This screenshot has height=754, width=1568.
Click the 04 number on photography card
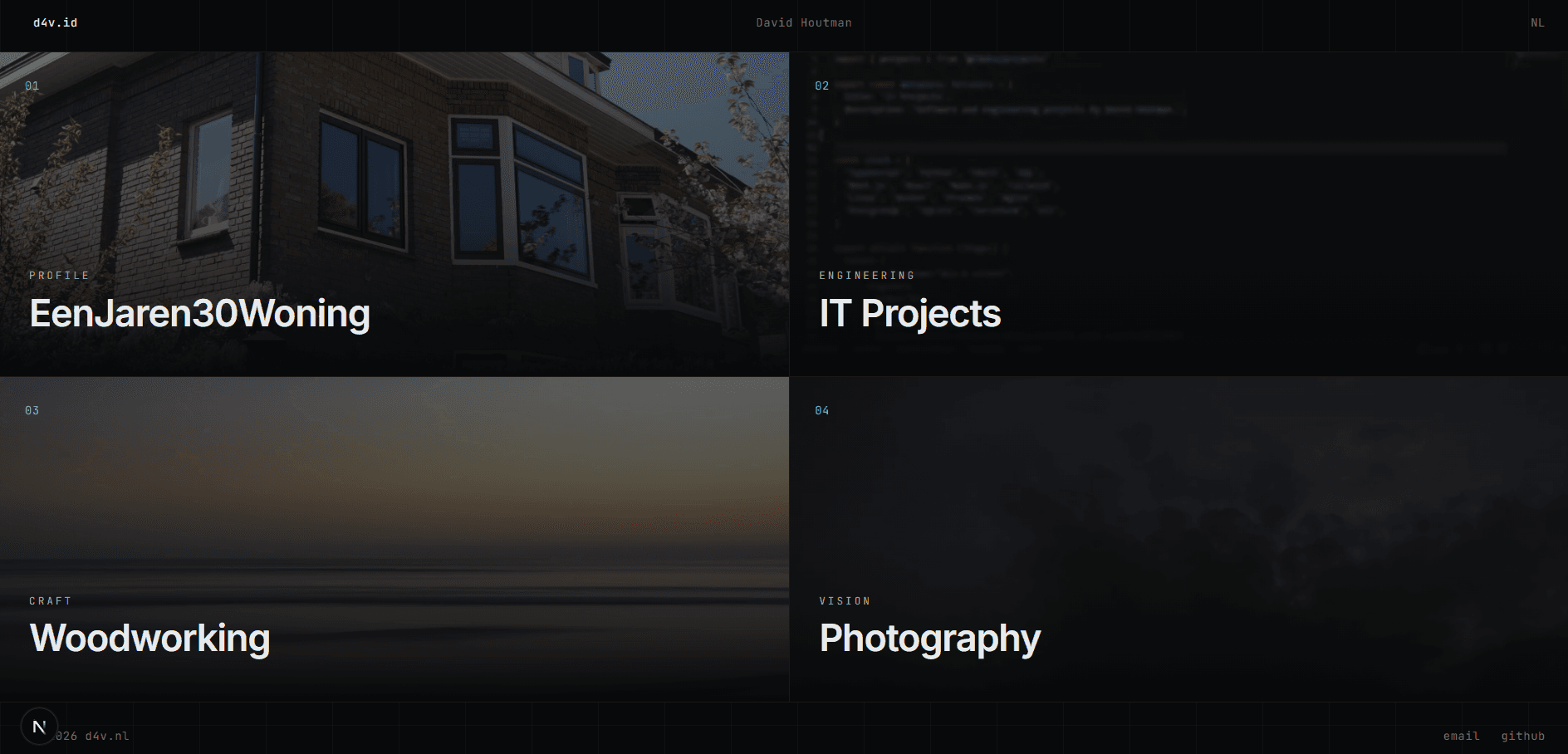(x=822, y=411)
